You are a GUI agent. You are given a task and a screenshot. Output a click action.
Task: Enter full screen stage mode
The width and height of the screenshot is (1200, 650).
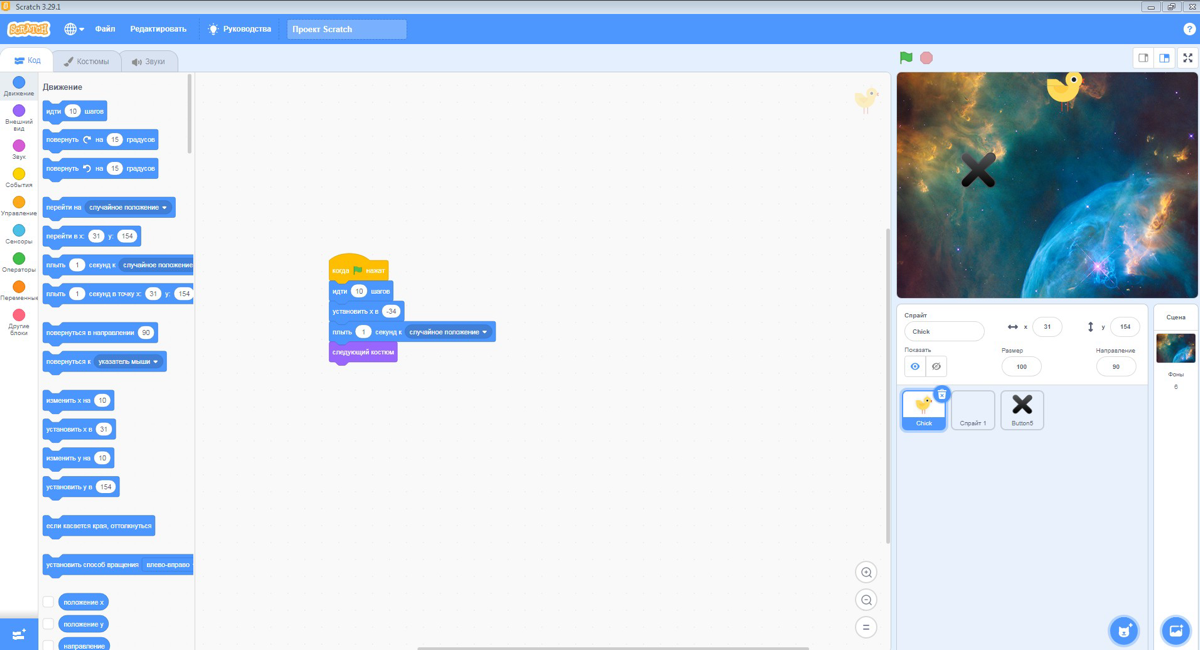point(1188,58)
